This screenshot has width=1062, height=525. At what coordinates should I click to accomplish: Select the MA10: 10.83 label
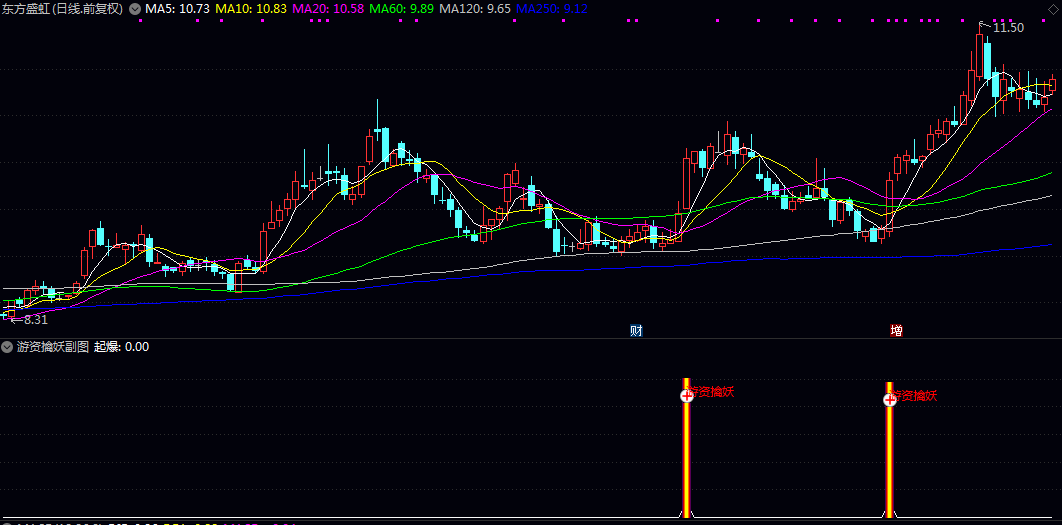tap(251, 9)
